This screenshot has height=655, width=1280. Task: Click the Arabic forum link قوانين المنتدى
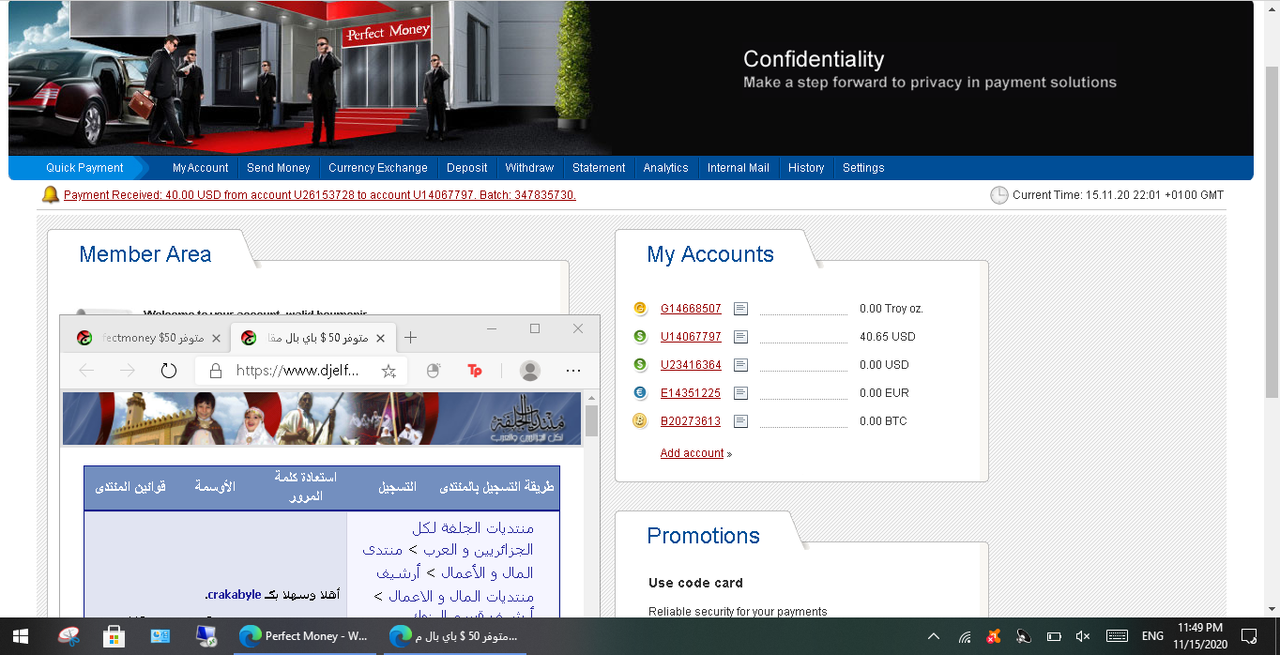(x=130, y=486)
